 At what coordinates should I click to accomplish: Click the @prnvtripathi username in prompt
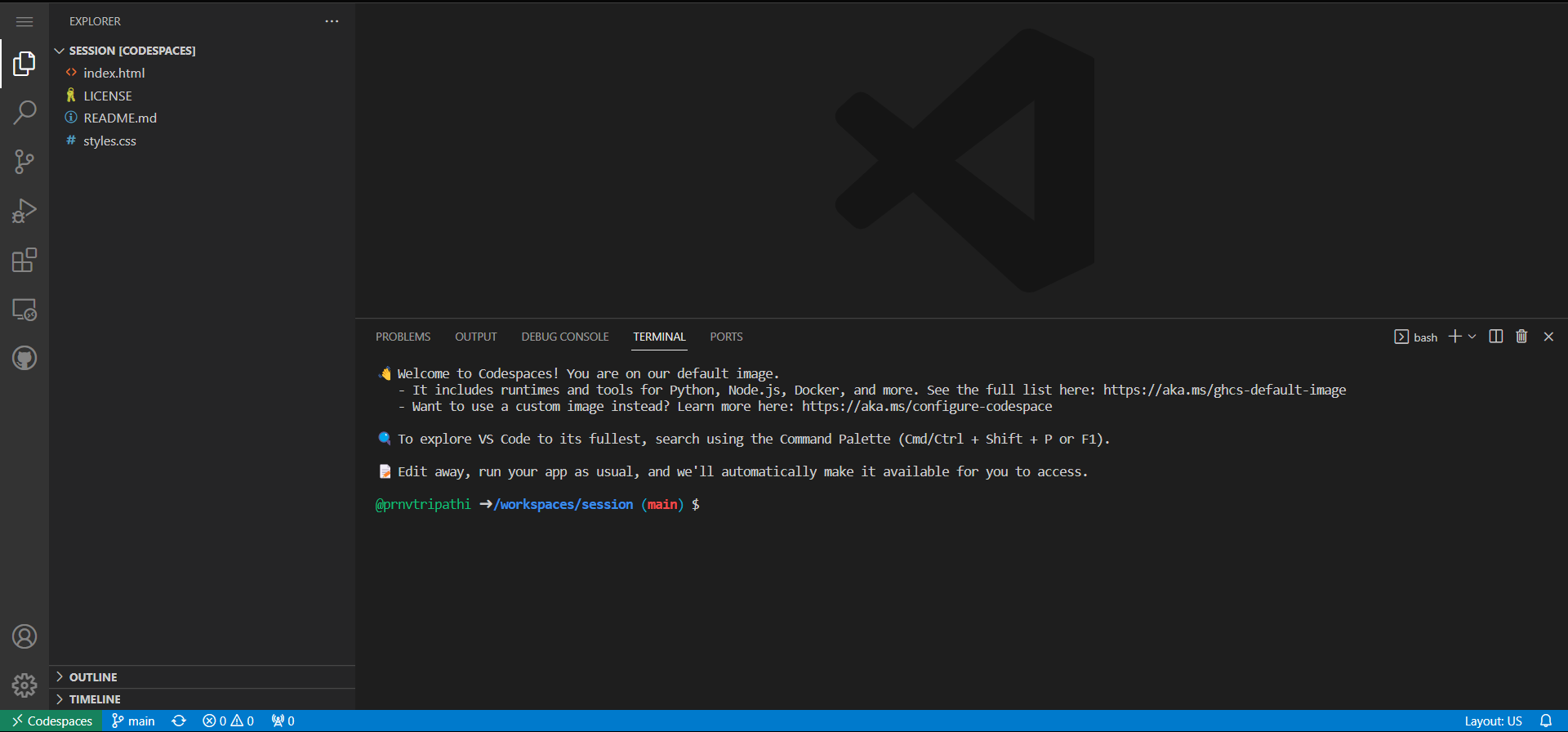pos(423,504)
